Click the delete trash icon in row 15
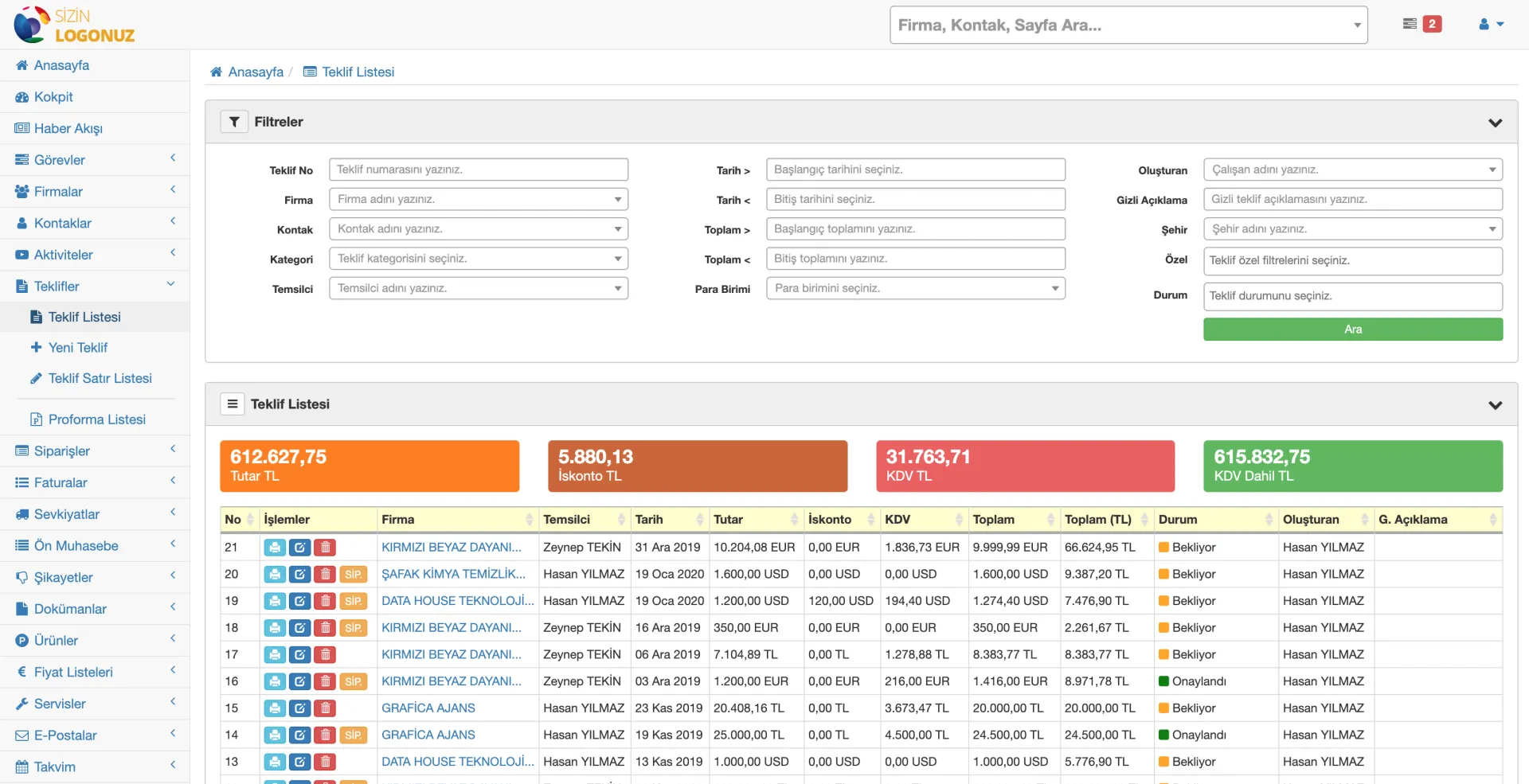This screenshot has width=1529, height=784. tap(325, 708)
